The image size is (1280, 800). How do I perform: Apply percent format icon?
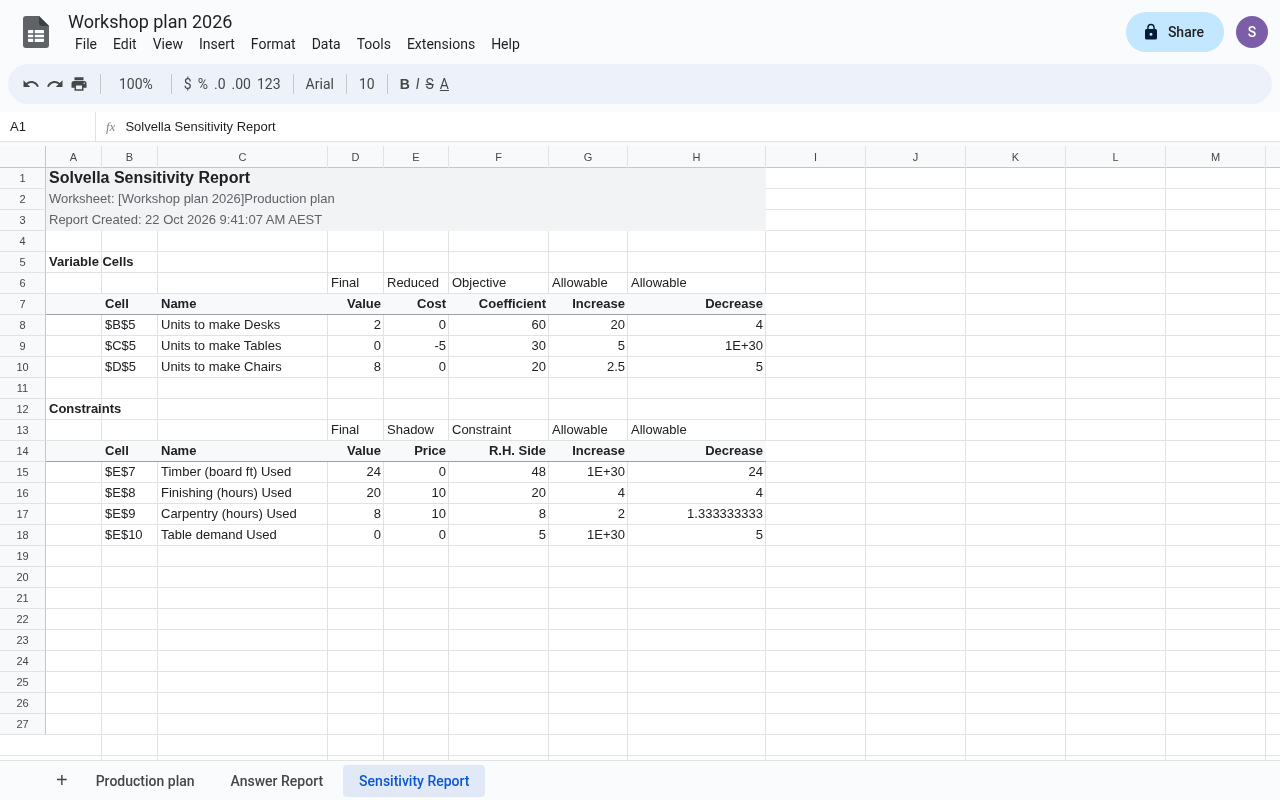click(x=203, y=84)
